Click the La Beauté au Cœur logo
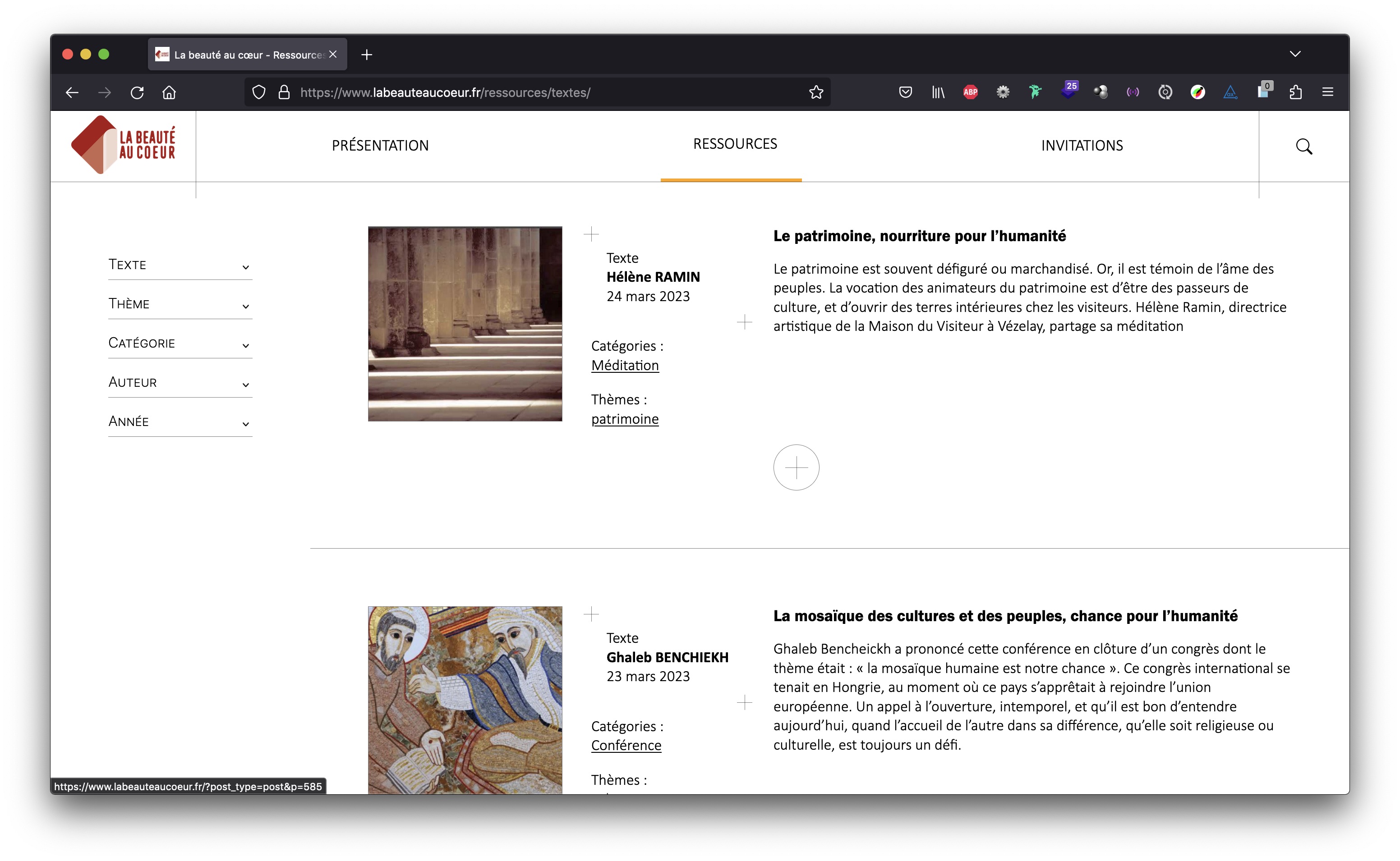Screen dimensions: 1400x861 click(123, 145)
